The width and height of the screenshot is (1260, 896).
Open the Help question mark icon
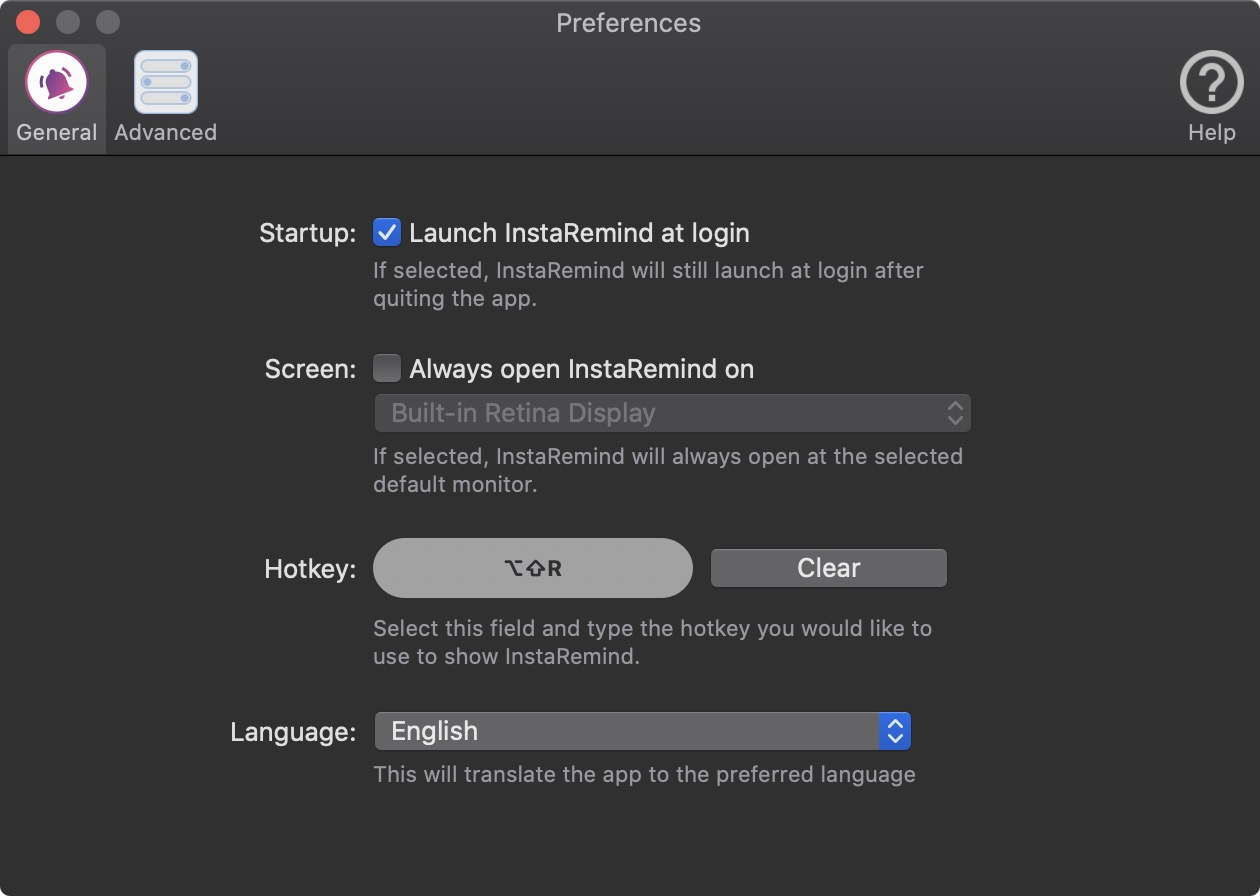(x=1211, y=83)
